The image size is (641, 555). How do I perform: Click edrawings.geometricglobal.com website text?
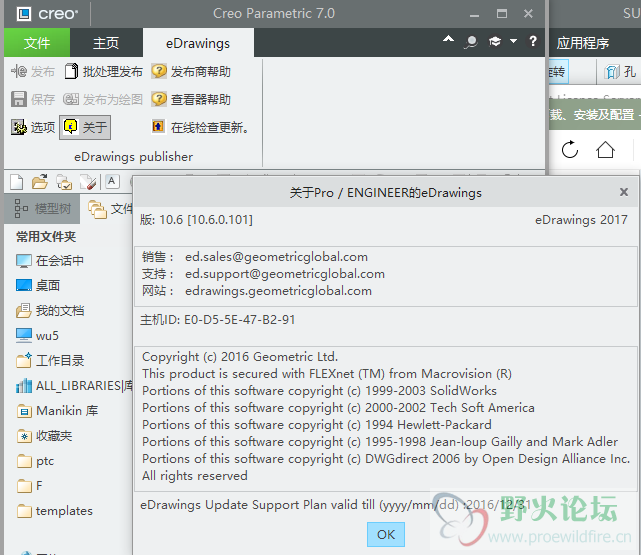(278, 291)
